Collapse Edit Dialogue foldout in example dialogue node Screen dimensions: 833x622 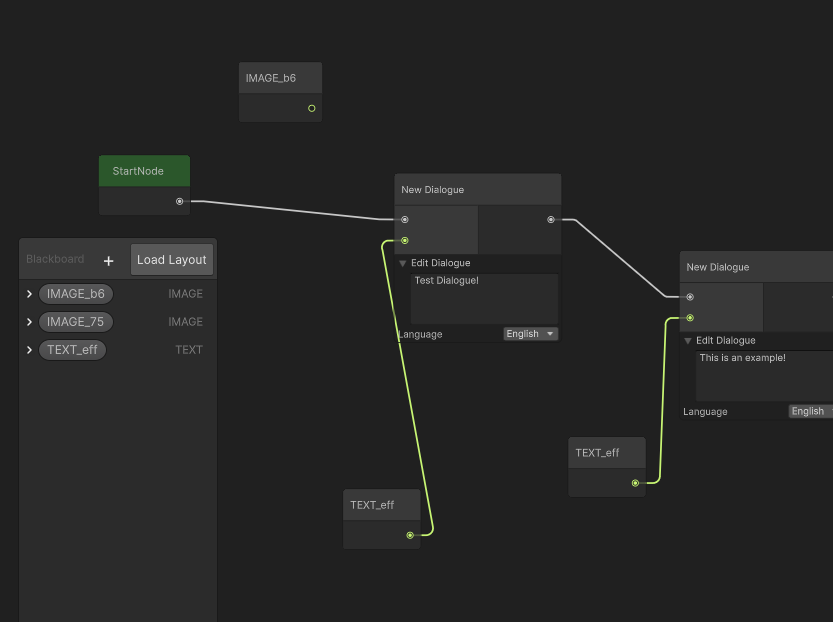point(688,341)
